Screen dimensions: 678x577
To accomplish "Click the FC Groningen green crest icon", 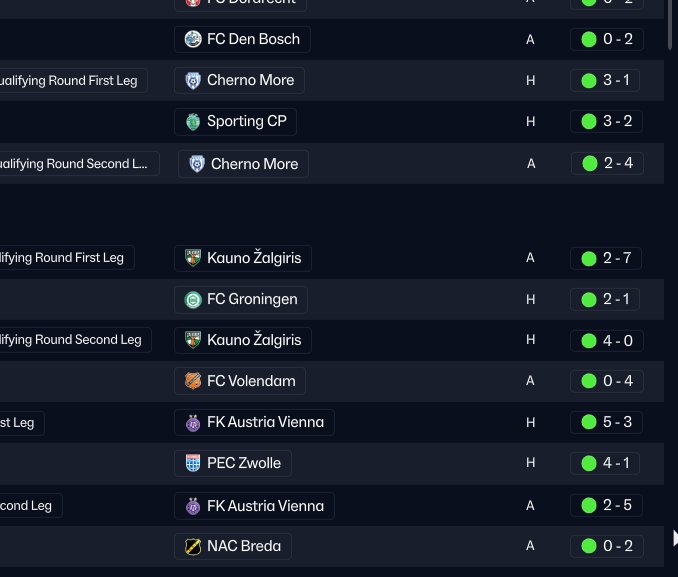I will (193, 299).
